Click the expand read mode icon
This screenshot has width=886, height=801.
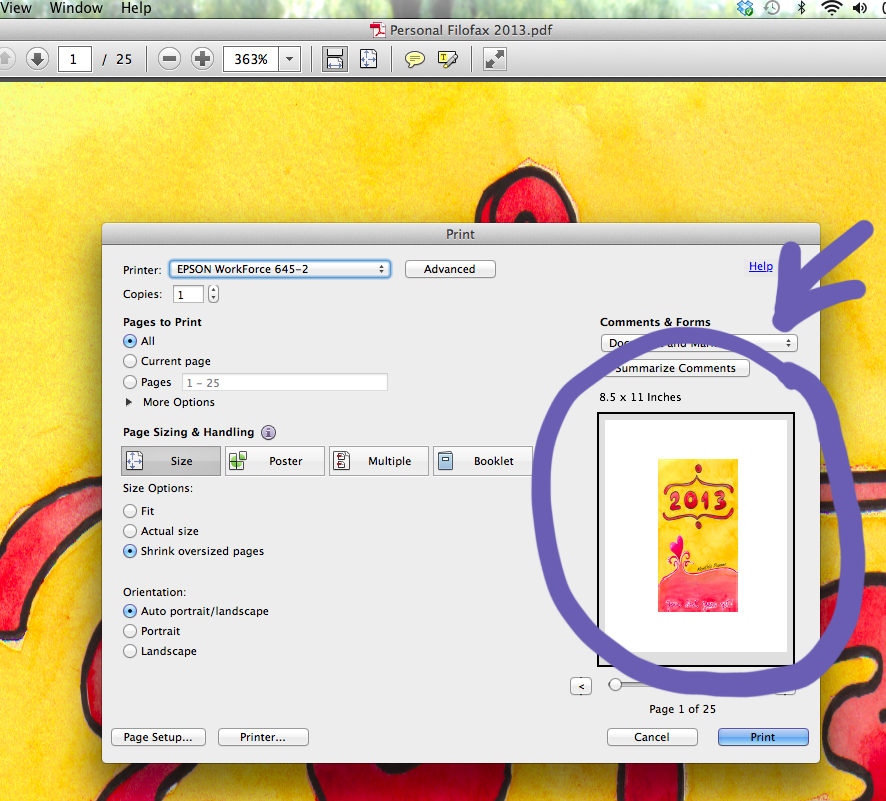pos(494,59)
